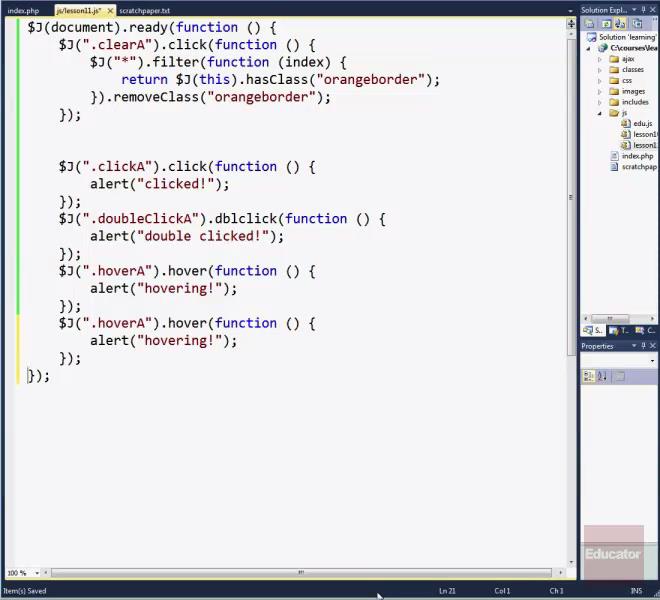Expand the classes folder

pos(600,70)
